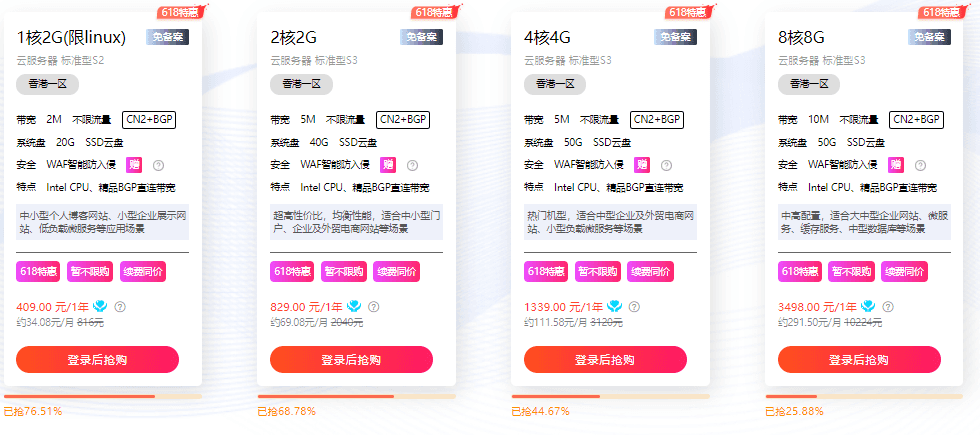Click the help icon beside WAF on 2核2G card
The width and height of the screenshot is (980, 435).
[x=412, y=166]
